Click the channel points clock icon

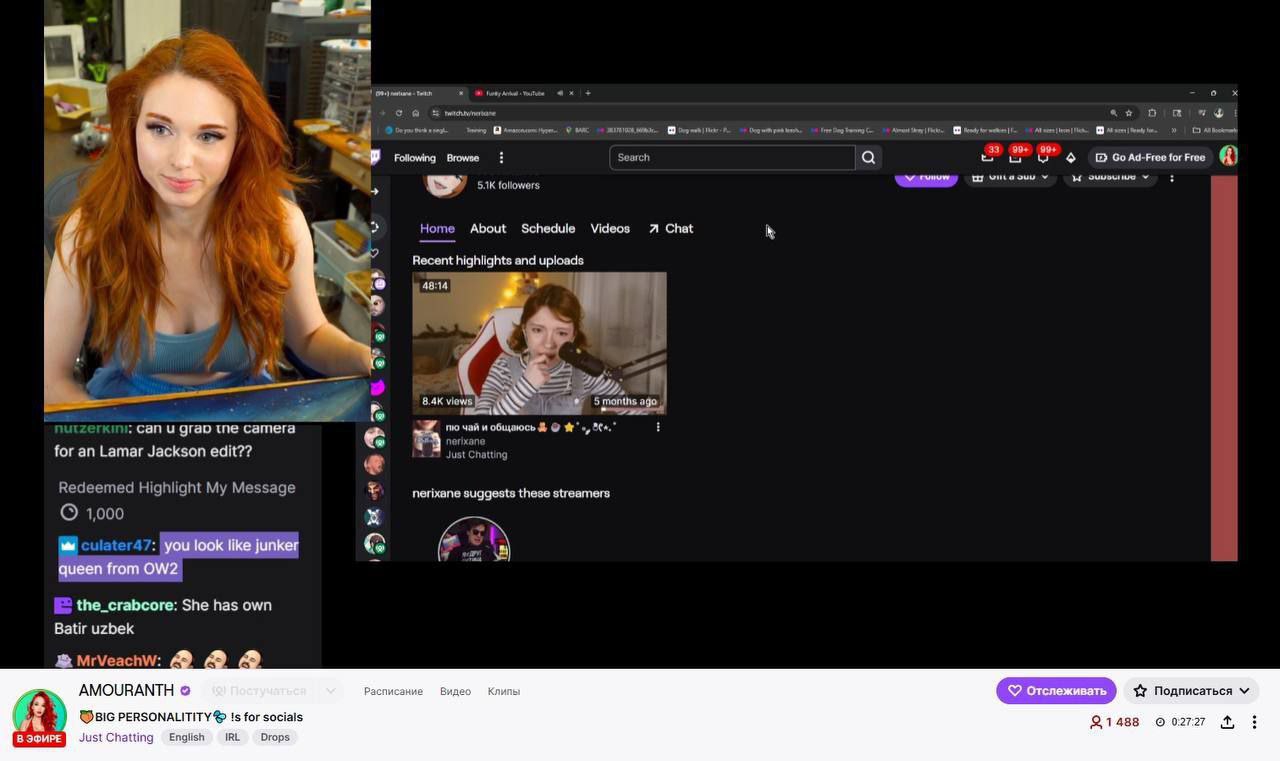pos(69,513)
